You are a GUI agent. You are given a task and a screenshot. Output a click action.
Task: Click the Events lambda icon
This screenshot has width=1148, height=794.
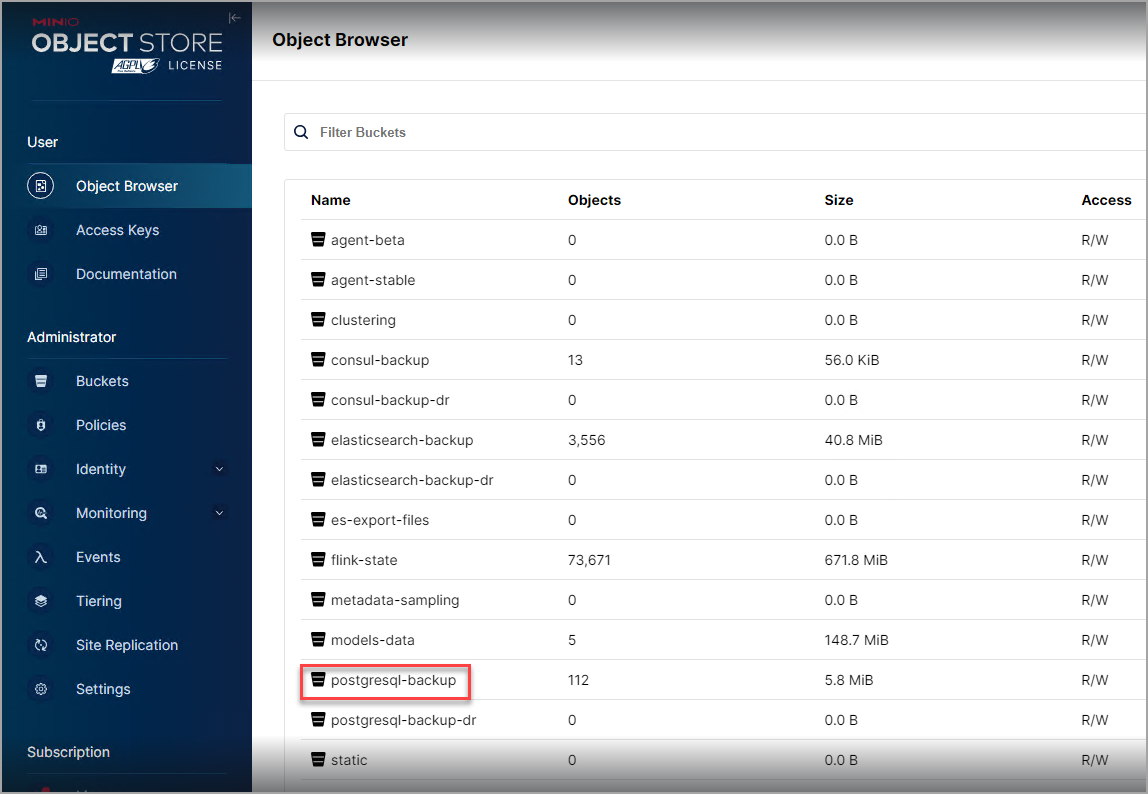[x=41, y=557]
